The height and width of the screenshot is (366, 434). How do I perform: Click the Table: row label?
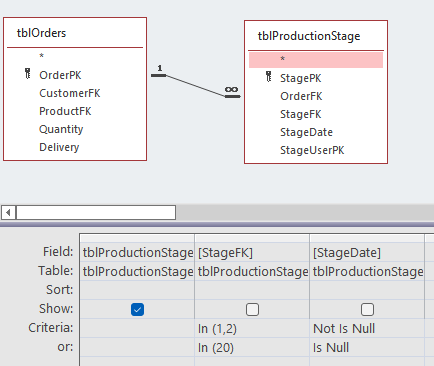coord(55,271)
